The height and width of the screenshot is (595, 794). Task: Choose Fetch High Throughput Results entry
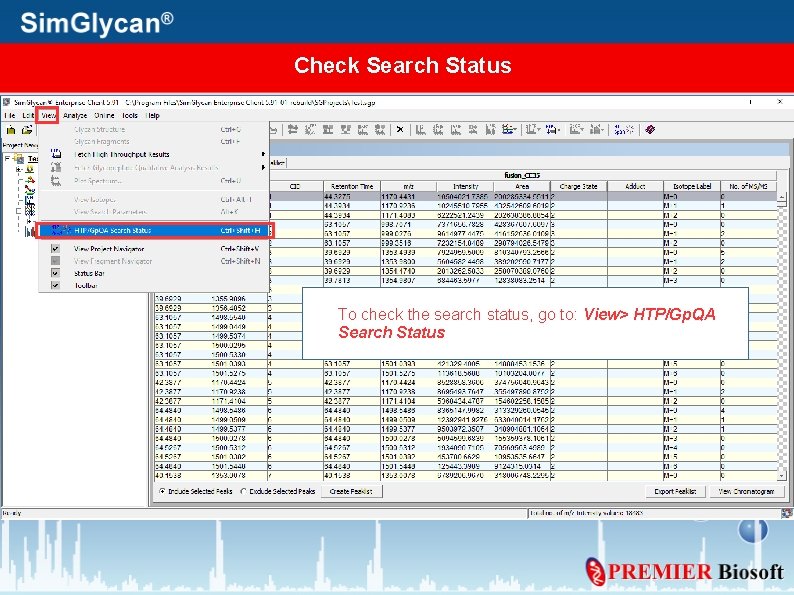tap(153, 154)
